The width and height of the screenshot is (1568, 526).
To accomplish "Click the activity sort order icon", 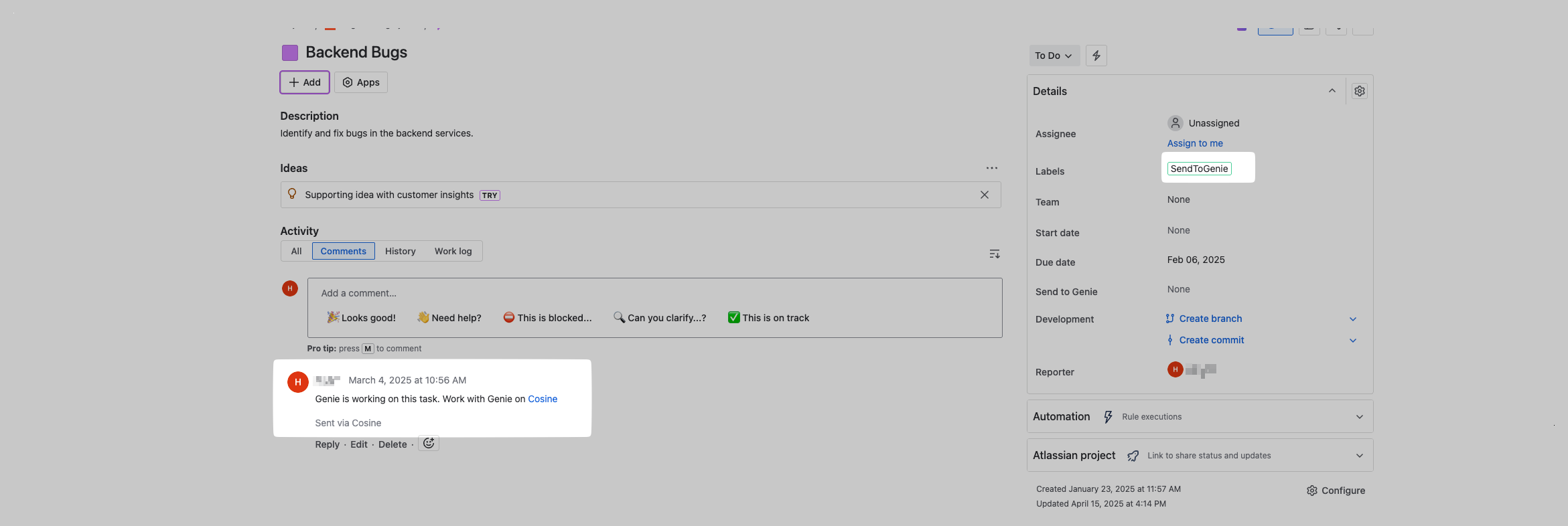I will point(994,254).
